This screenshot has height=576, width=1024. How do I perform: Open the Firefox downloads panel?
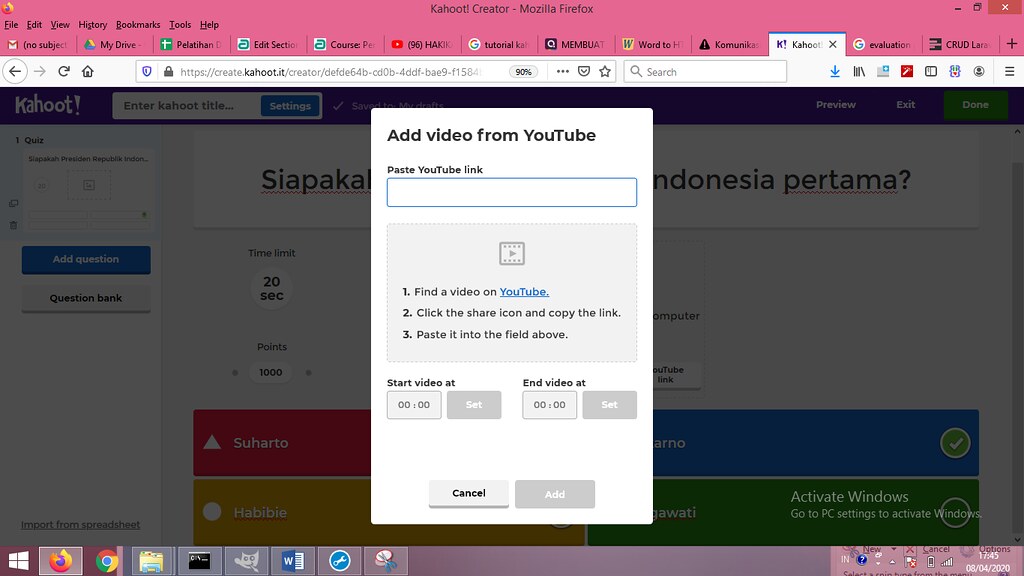pyautogui.click(x=835, y=71)
